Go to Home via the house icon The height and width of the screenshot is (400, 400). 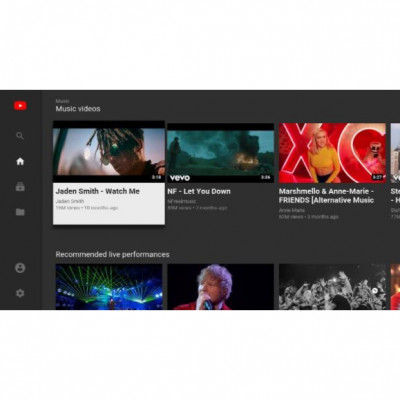20,161
